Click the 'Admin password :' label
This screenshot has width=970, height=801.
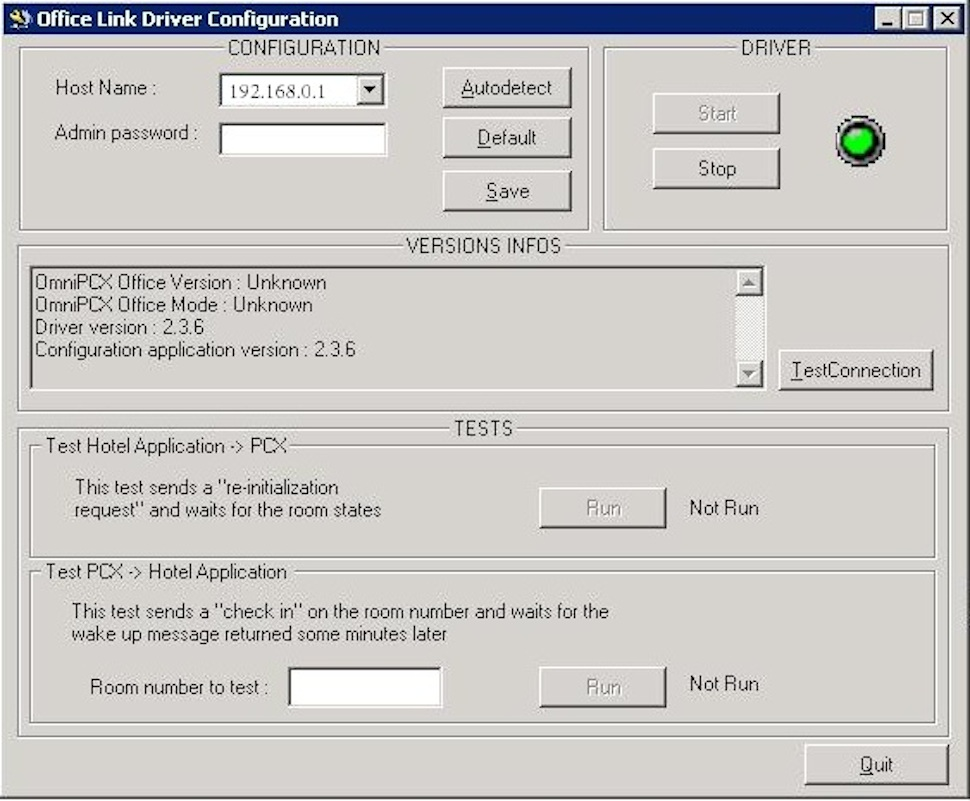(126, 132)
